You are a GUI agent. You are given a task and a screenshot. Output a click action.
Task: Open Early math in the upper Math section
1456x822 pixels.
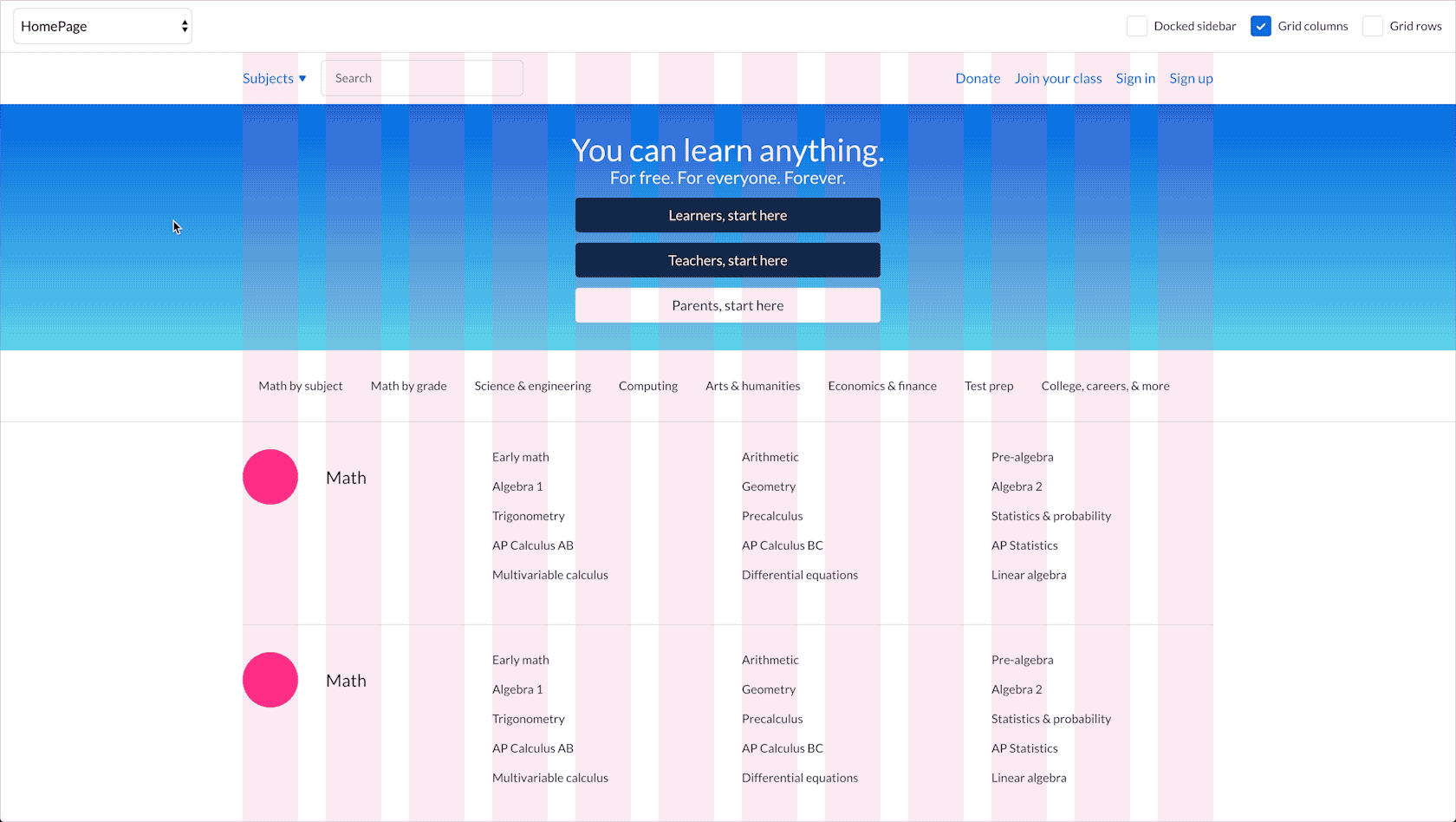pos(521,457)
